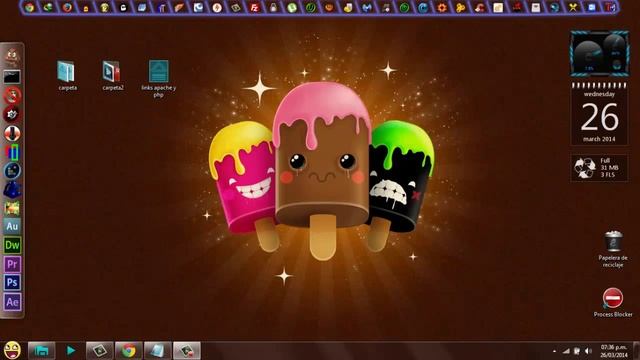Open Adobe Audition from the side dock
This screenshot has height=360, width=640.
(12, 227)
